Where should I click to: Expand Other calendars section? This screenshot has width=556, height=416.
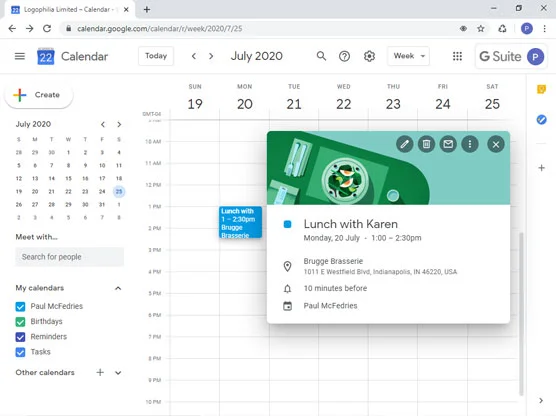point(118,372)
